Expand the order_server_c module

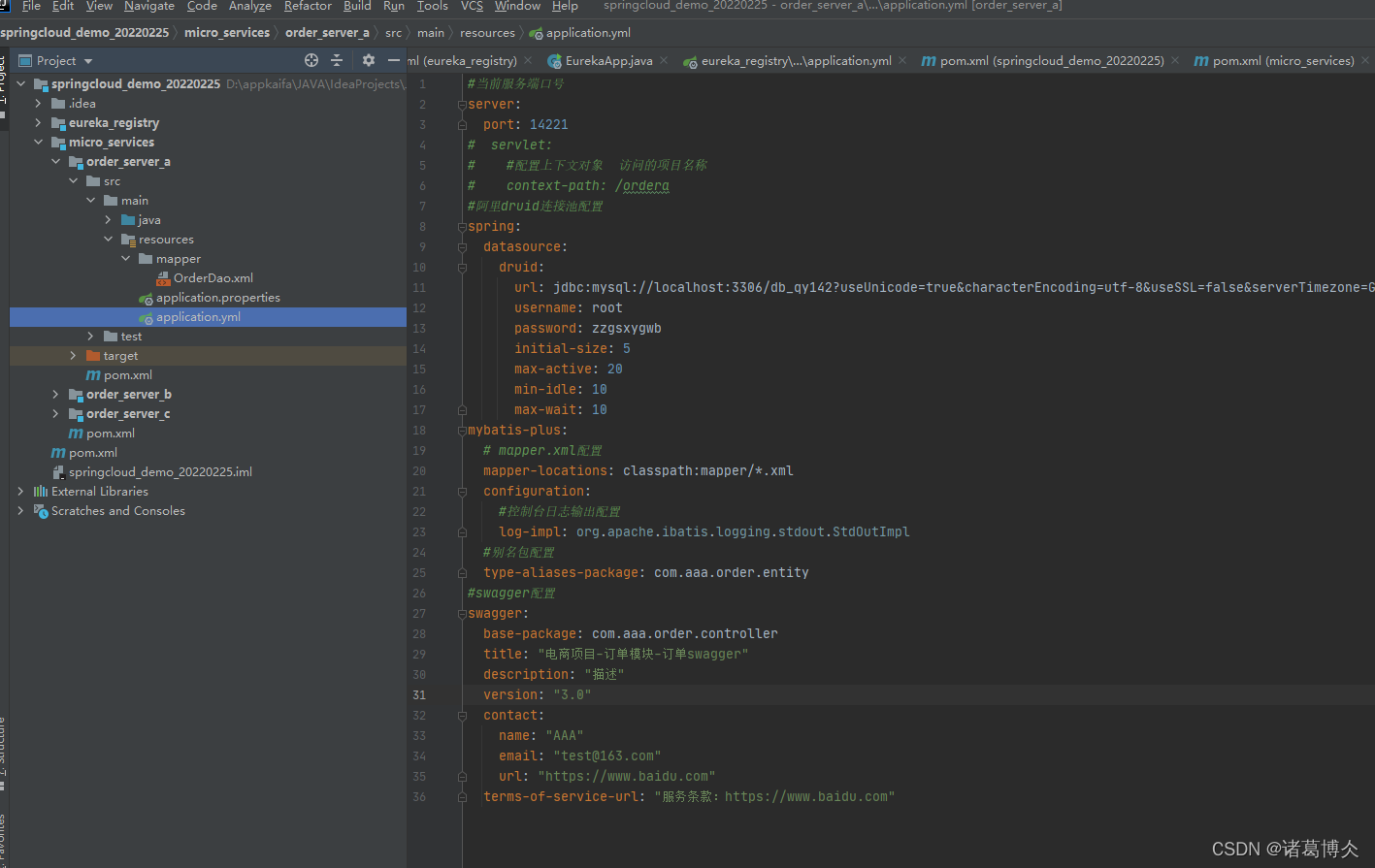55,414
